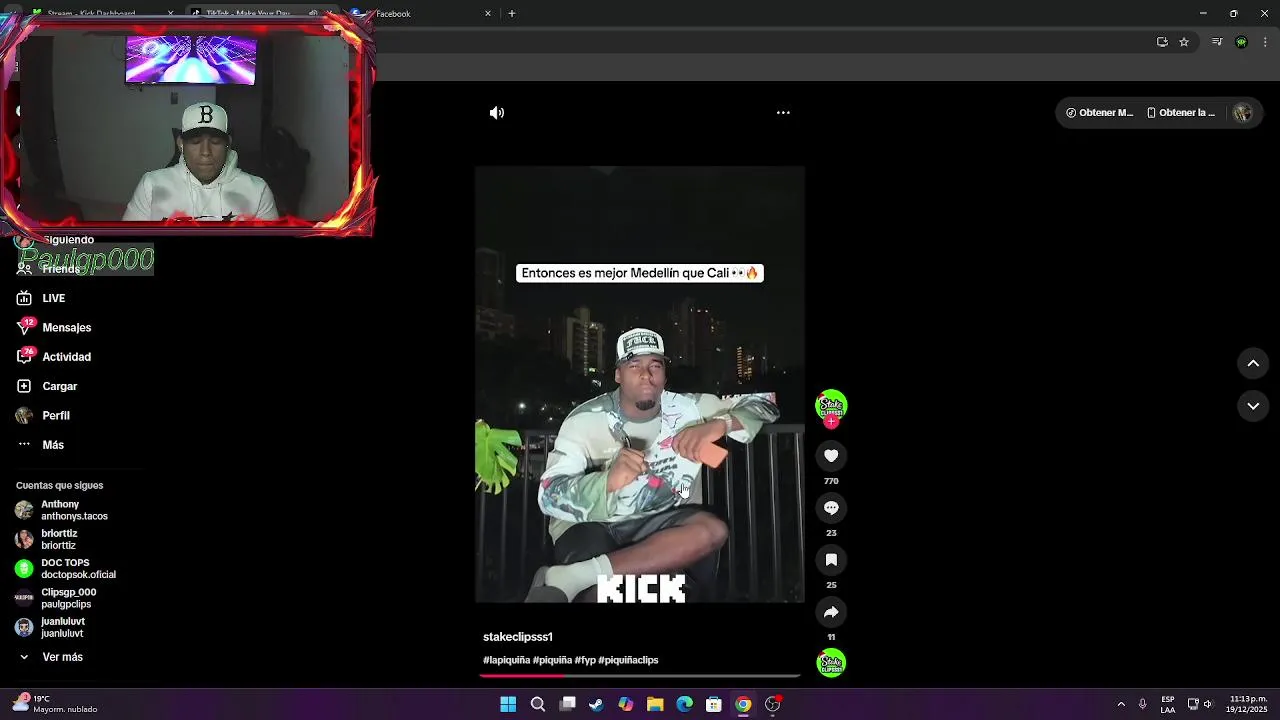Open OBS Studio from the taskbar
Screen dimensions: 1280x720
click(x=772, y=704)
